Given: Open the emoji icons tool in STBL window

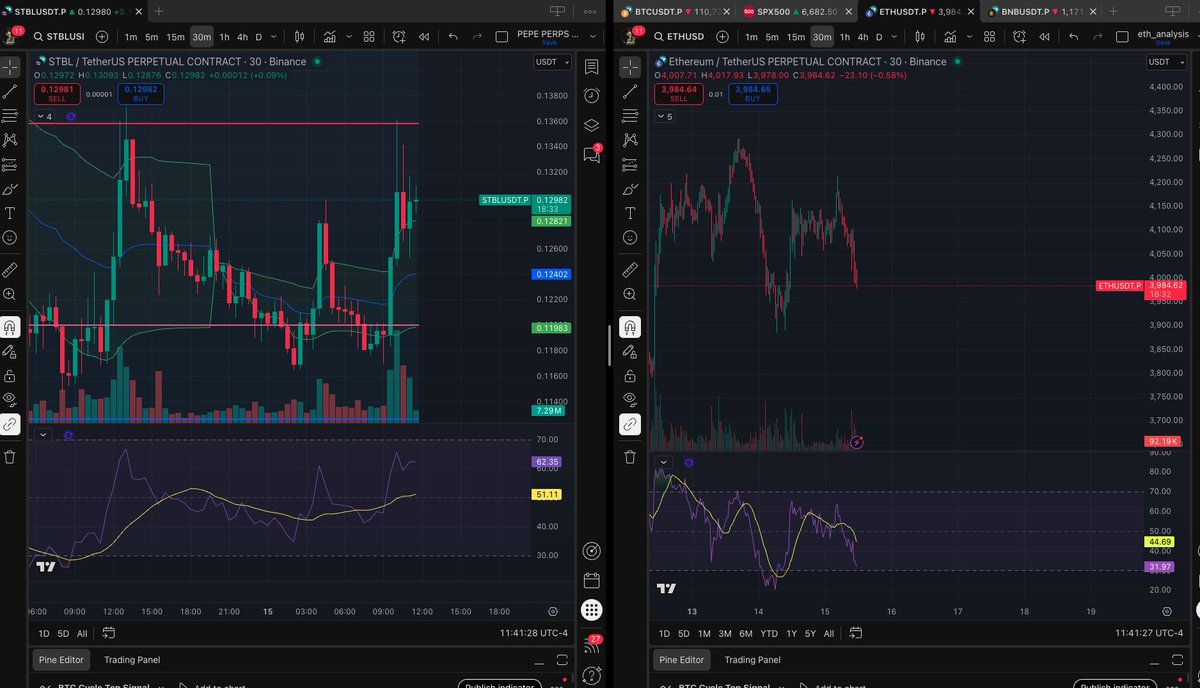Looking at the screenshot, I should point(10,238).
